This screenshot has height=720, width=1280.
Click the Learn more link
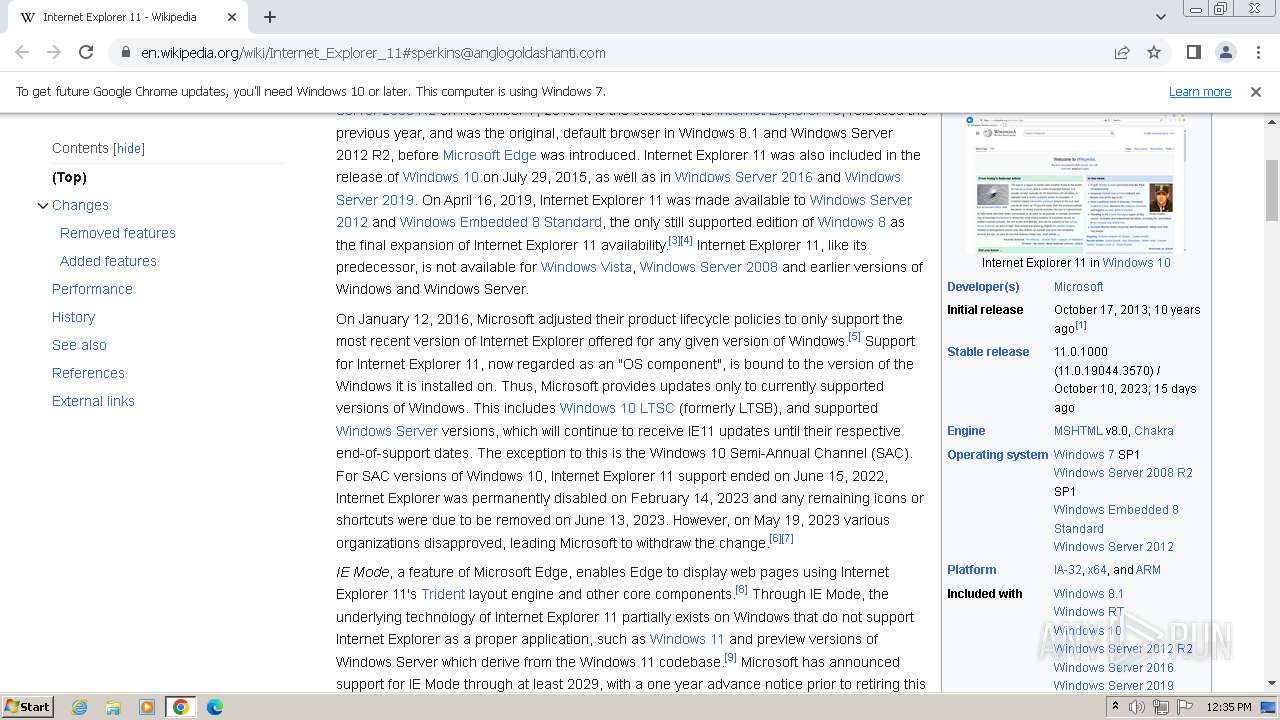1200,91
